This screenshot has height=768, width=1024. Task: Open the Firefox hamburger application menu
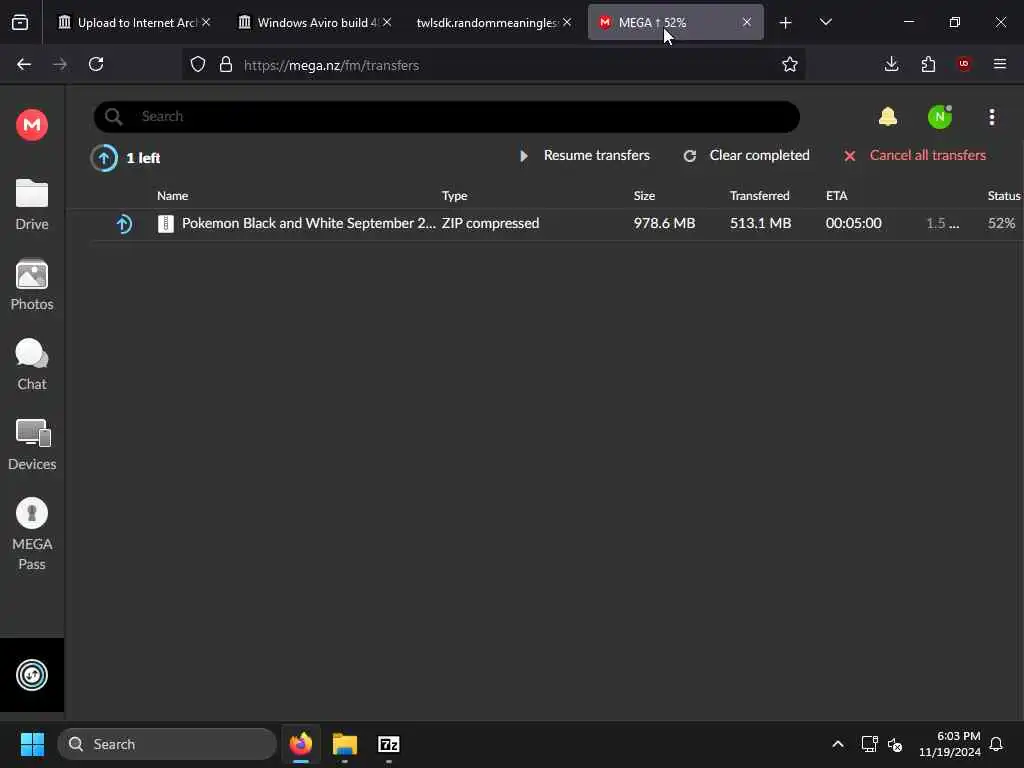(1000, 64)
